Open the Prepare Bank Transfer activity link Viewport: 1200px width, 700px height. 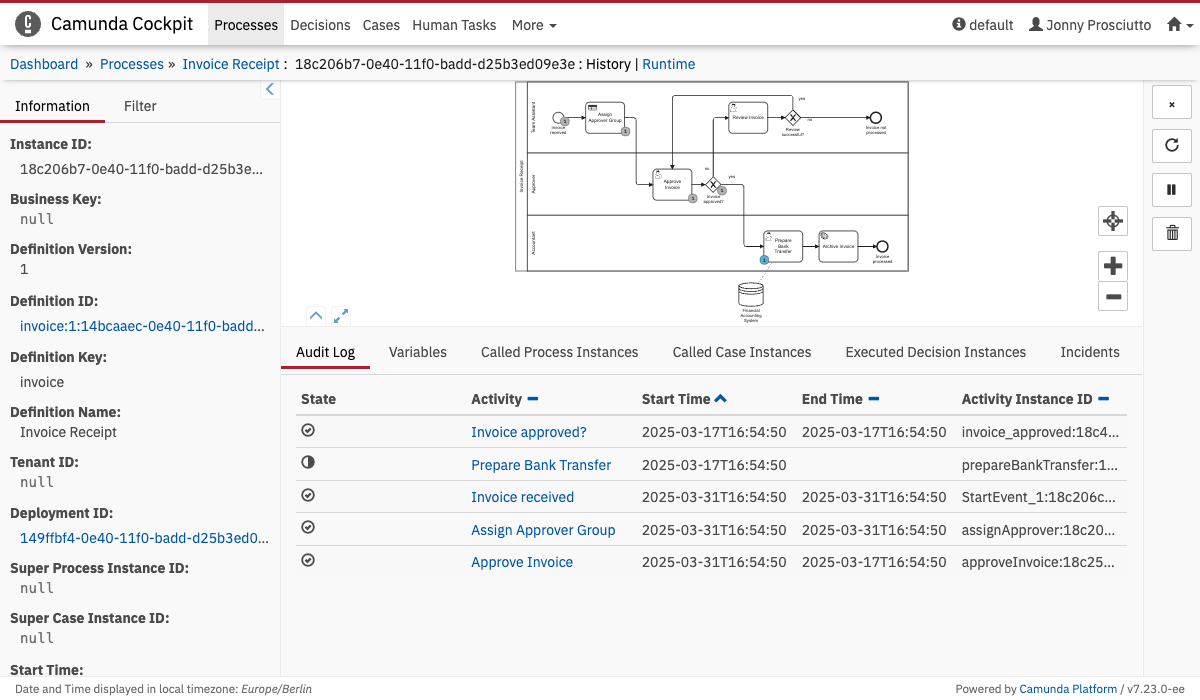(541, 465)
